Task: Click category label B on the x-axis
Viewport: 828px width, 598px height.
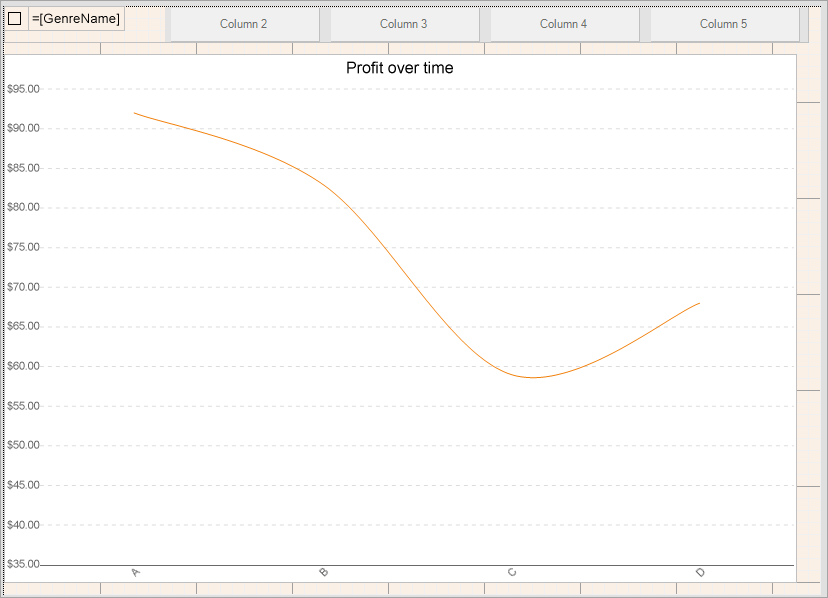Action: click(x=324, y=572)
